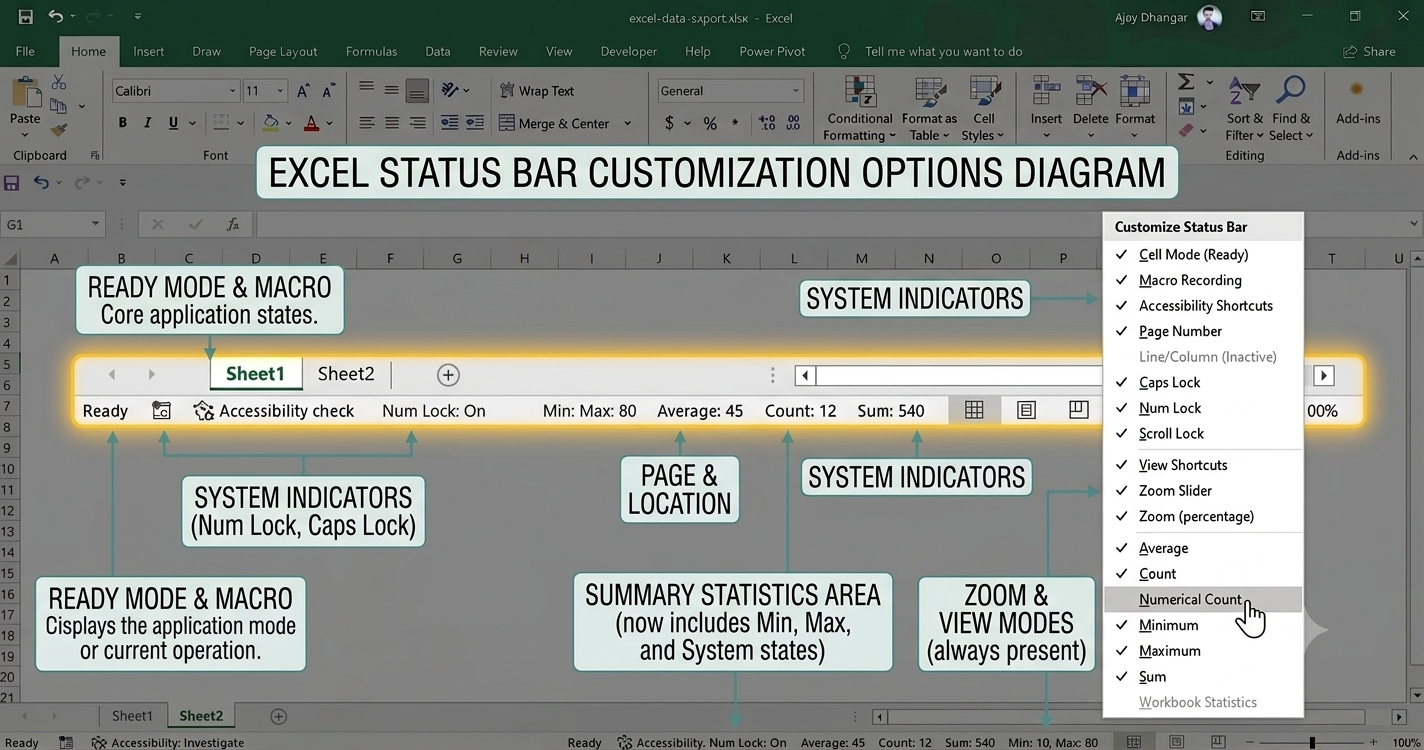1424x750 pixels.
Task: Click the Save icon in title bar
Action: pos(26,17)
